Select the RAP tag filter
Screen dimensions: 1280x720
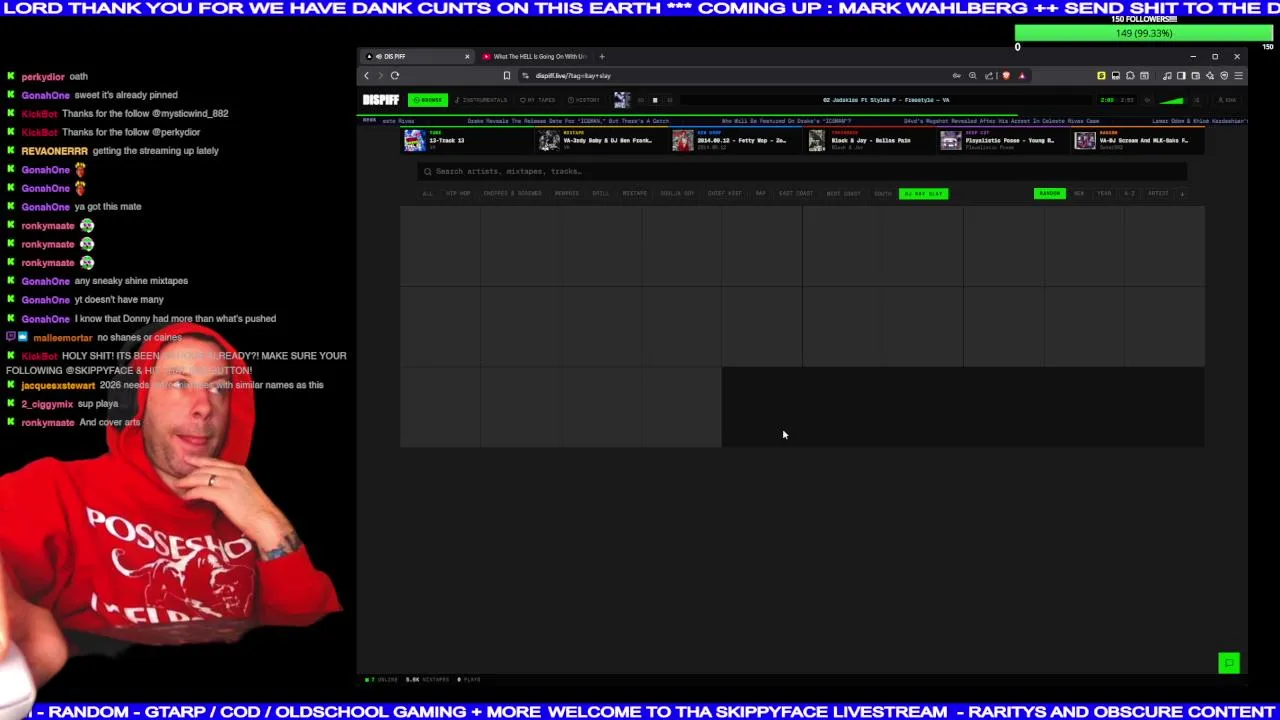pos(761,193)
